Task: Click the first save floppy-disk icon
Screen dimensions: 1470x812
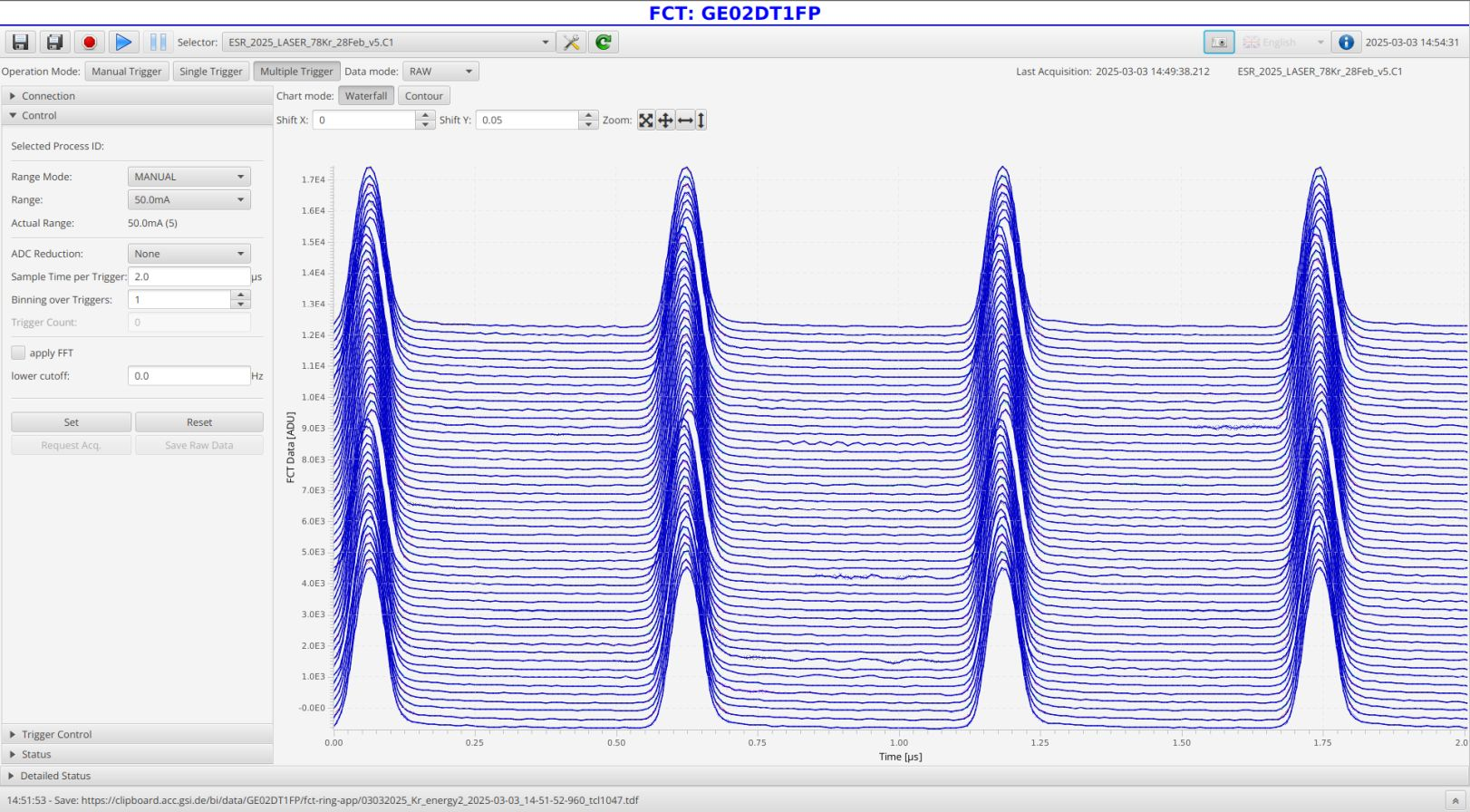Action: pos(20,42)
